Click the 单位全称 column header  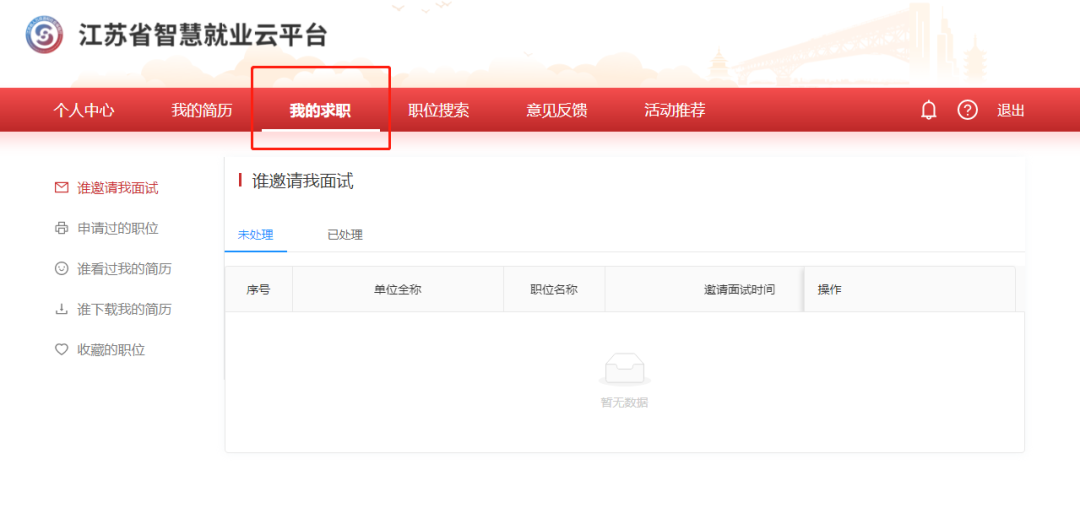397,289
